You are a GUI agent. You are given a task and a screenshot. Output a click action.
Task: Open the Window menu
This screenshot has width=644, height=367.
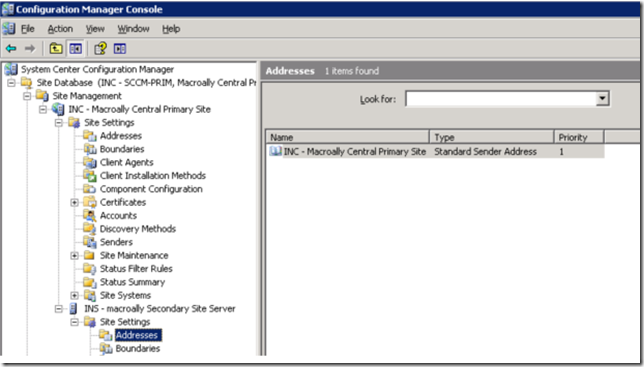[x=133, y=29]
